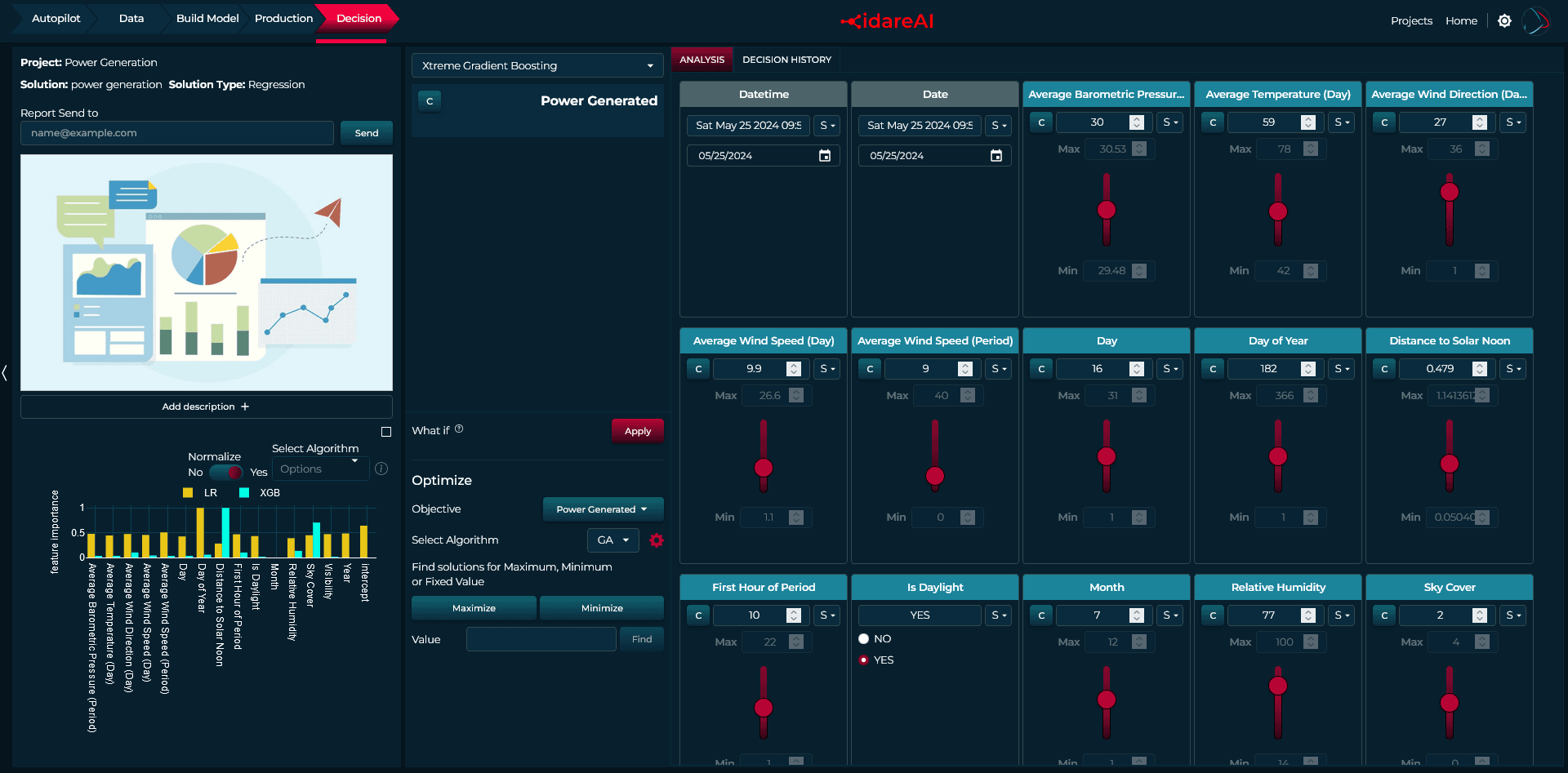Go to the Build Model step

tap(207, 18)
